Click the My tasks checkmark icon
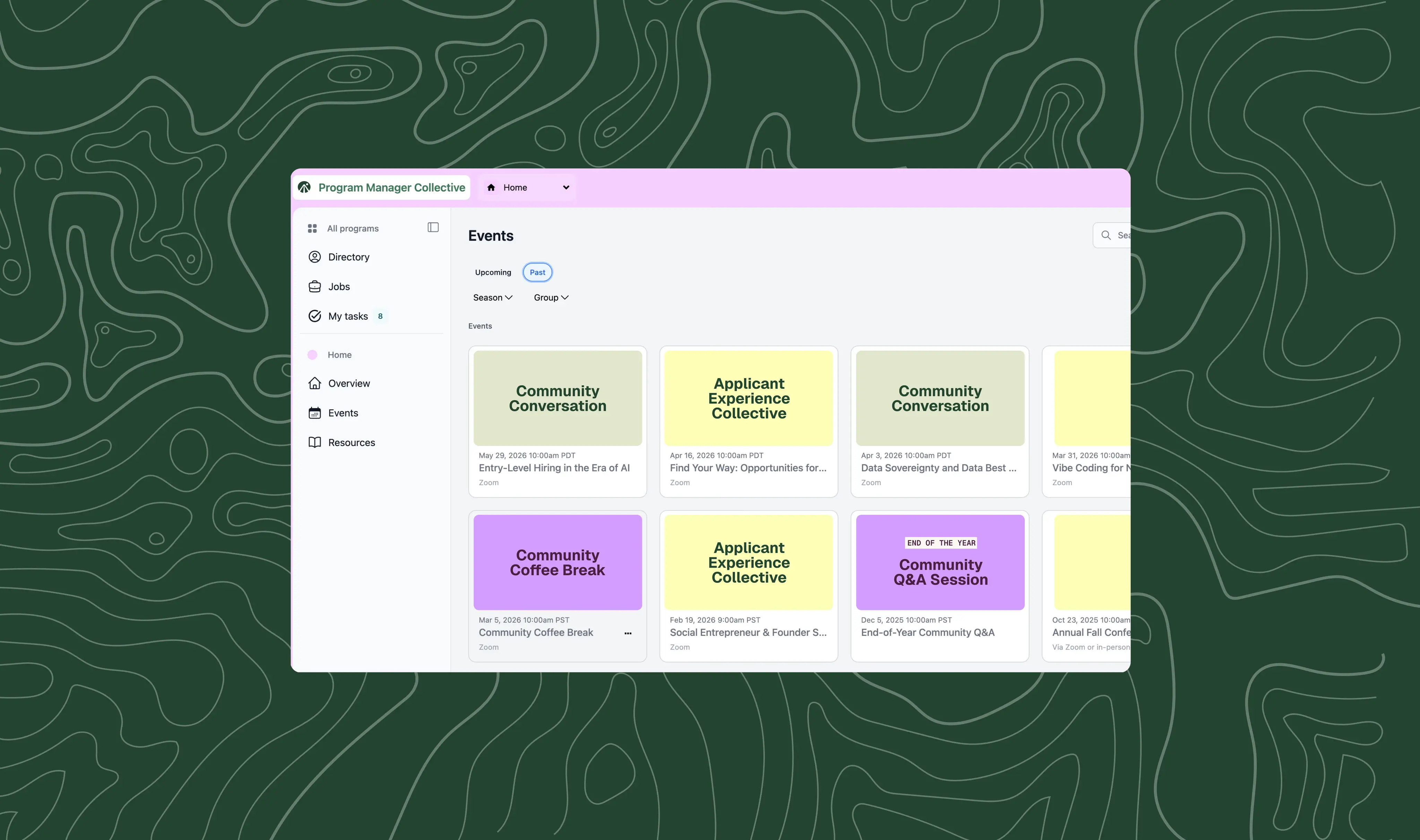 pyautogui.click(x=315, y=316)
